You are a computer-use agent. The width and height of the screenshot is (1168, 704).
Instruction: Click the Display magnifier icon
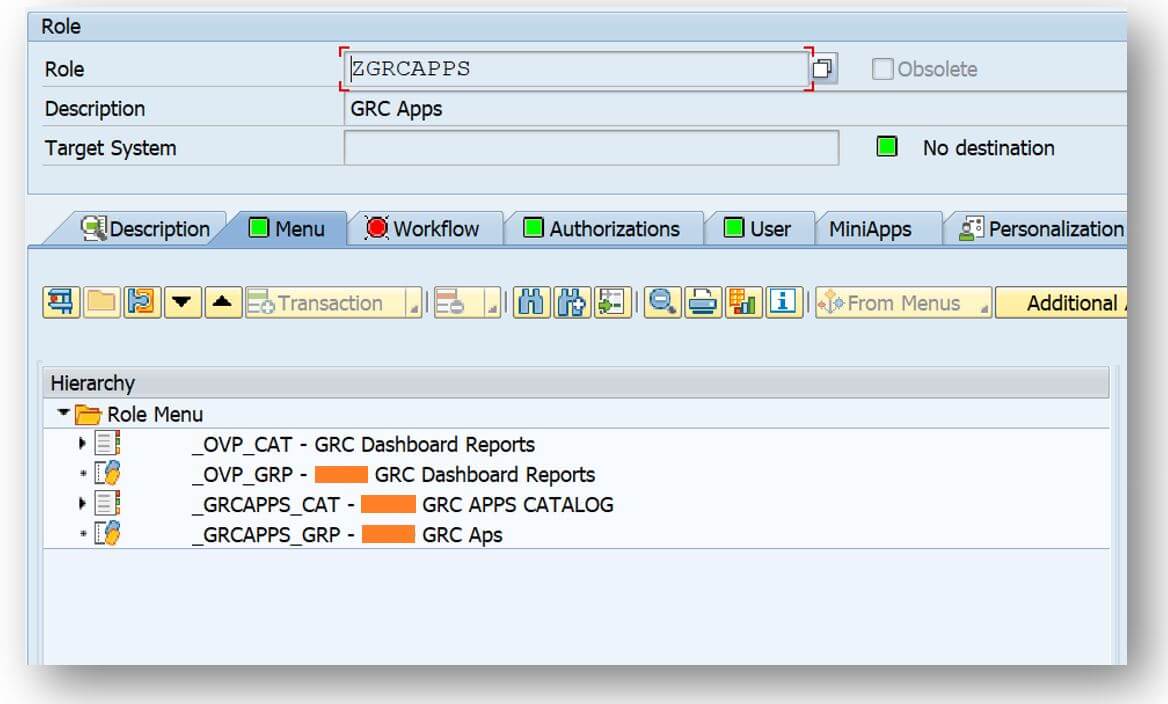pyautogui.click(x=662, y=302)
